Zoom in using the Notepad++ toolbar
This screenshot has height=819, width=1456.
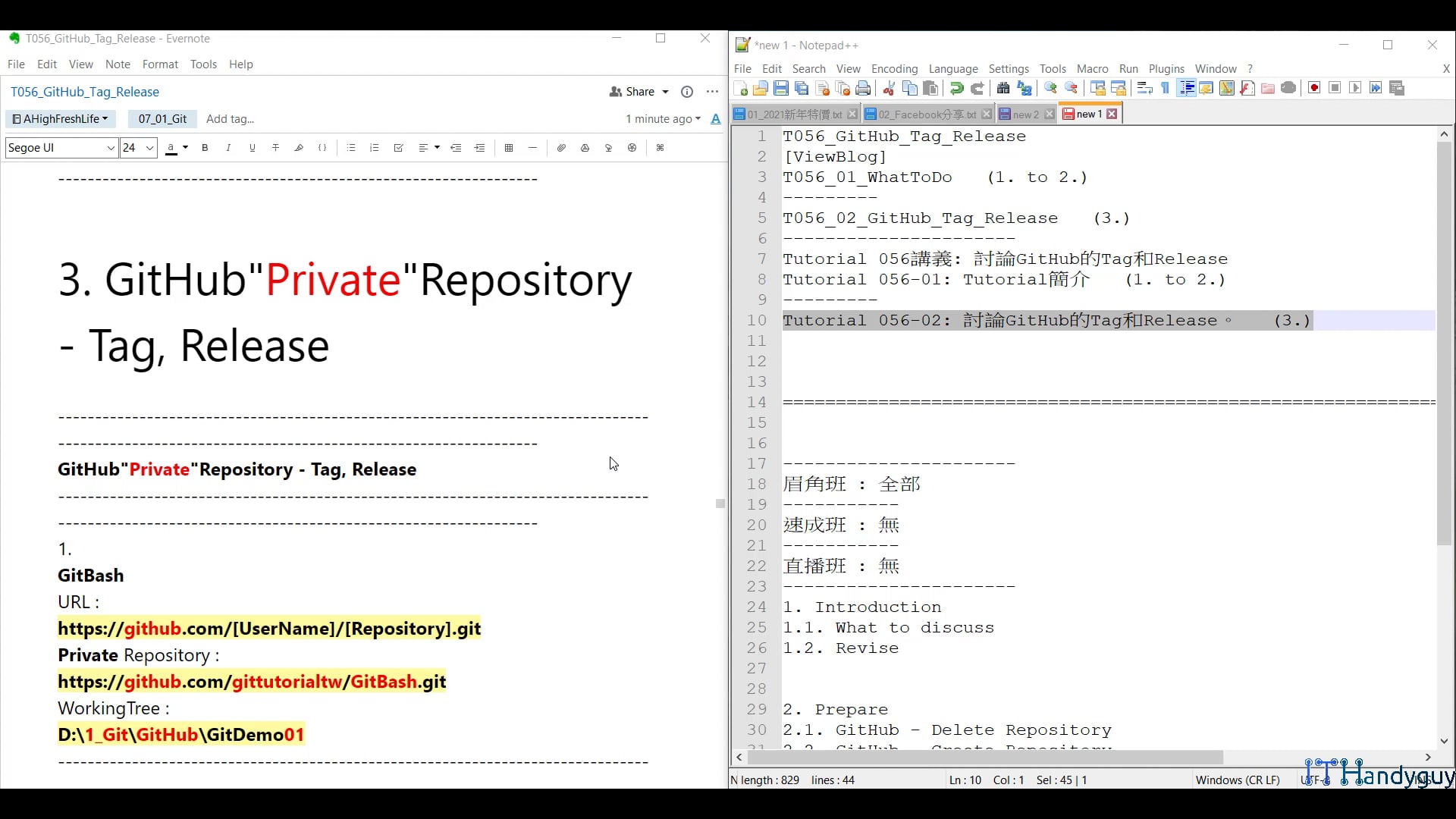pyautogui.click(x=1050, y=88)
